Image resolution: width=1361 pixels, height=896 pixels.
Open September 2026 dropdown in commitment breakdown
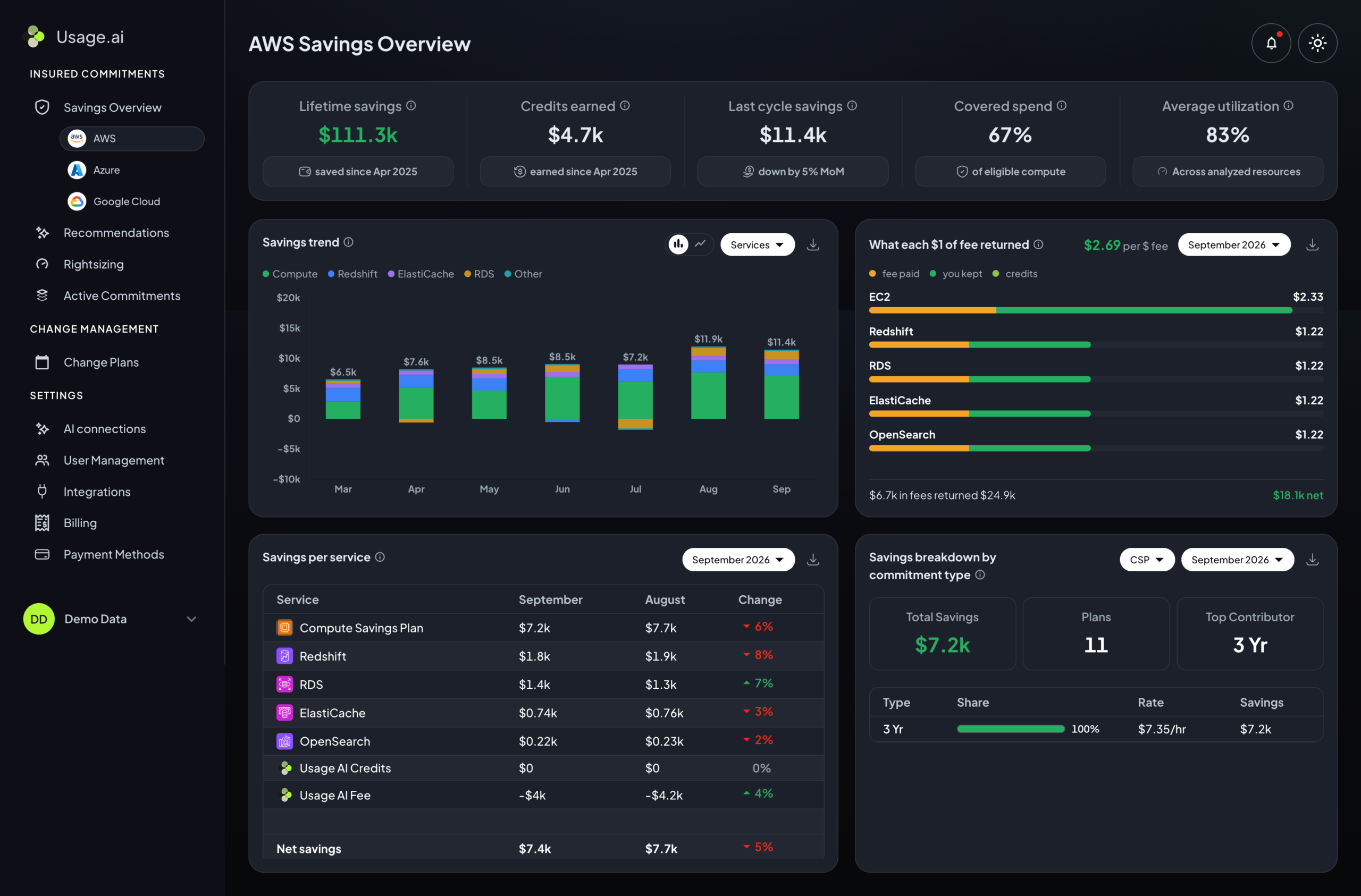point(1237,560)
